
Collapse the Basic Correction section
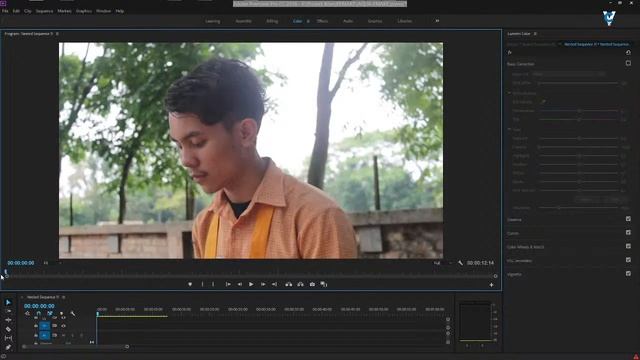pos(520,64)
